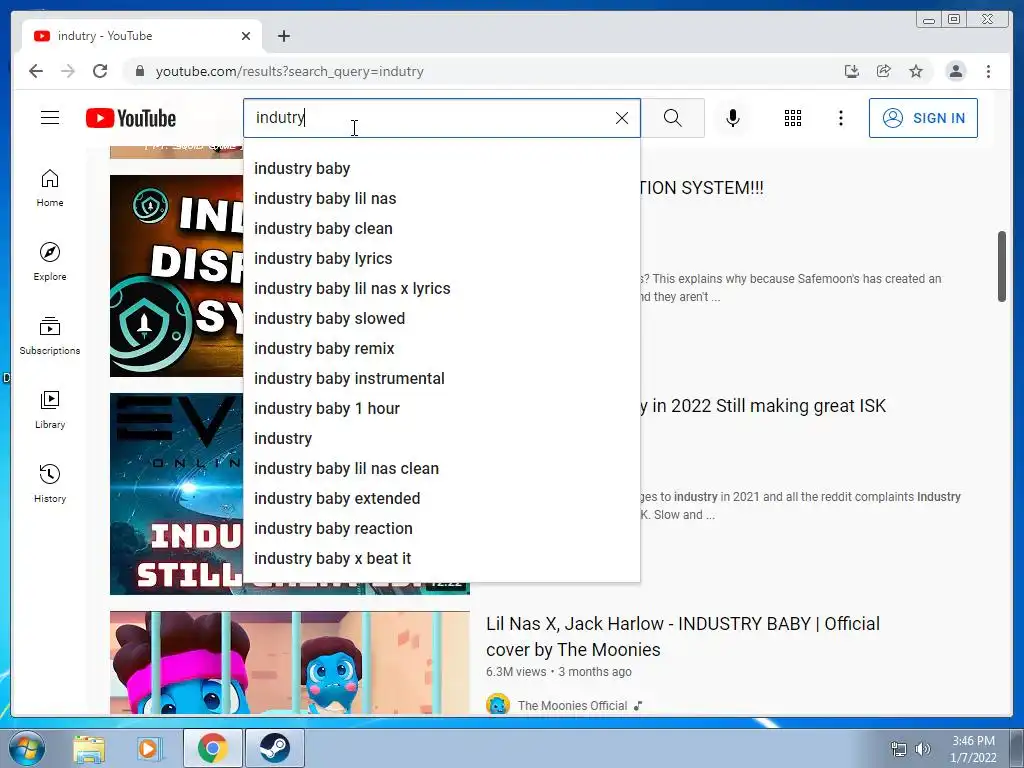Open "Lil Nas X, Jack Harlow - INDUSTRY BABY" title
This screenshot has width=1024, height=768.
682,637
